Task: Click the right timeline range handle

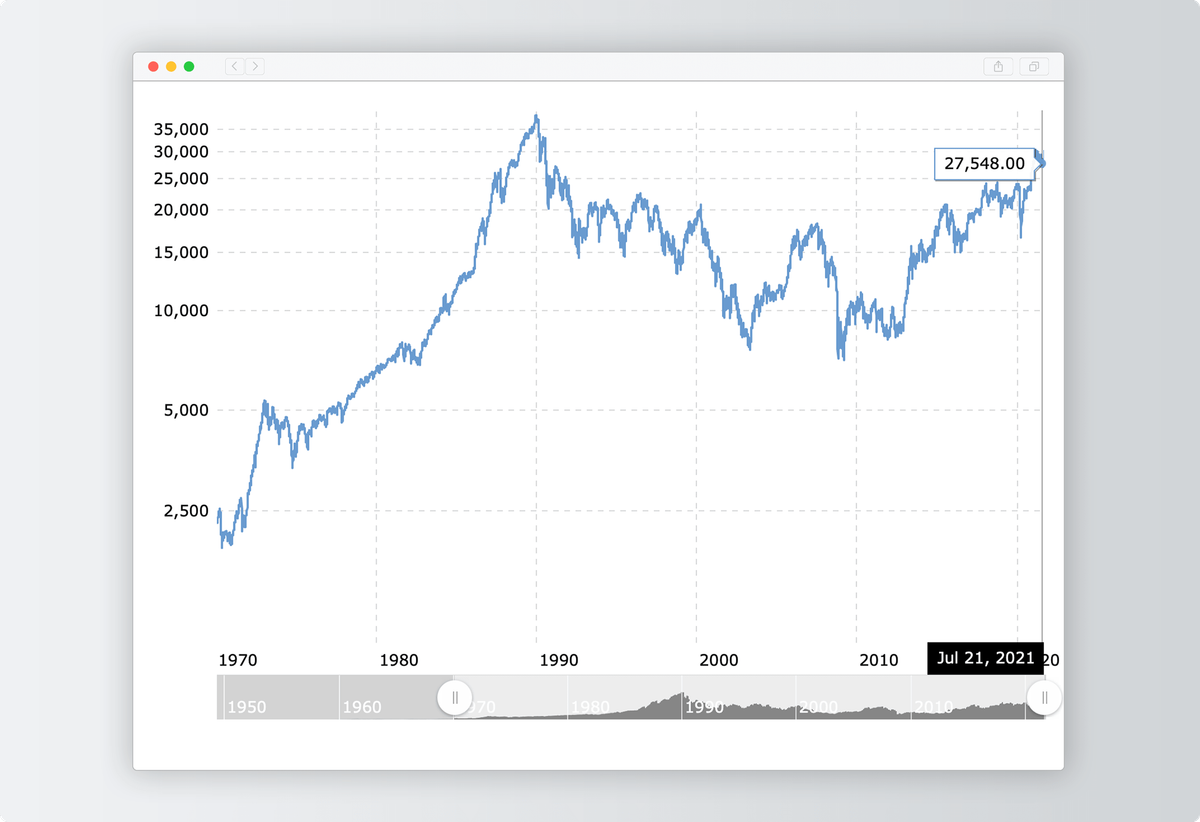Action: 1045,697
